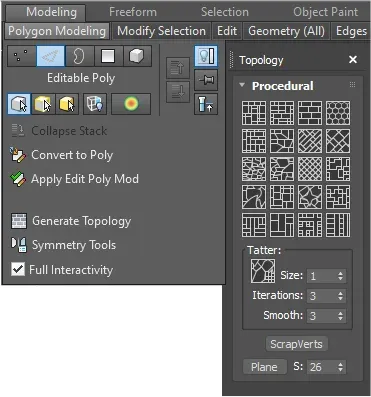The width and height of the screenshot is (371, 397).
Task: Switch to the Freeform ribbon tab
Action: (133, 12)
